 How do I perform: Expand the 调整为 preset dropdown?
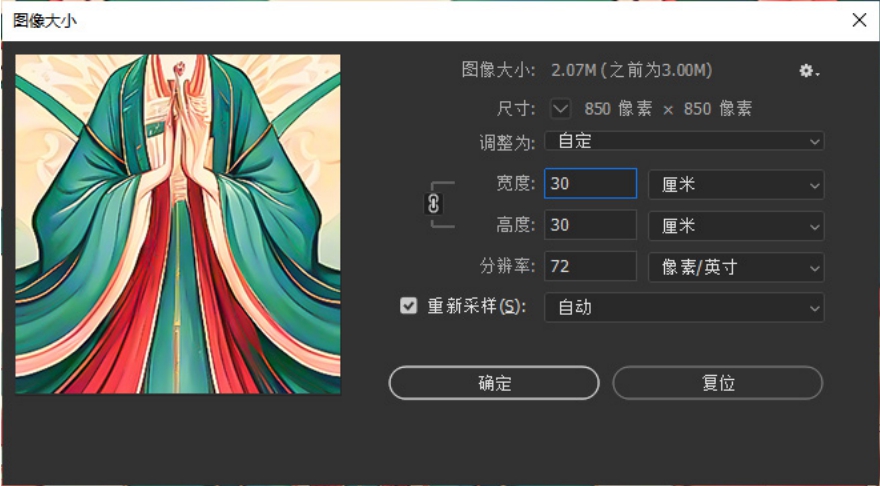pos(684,141)
